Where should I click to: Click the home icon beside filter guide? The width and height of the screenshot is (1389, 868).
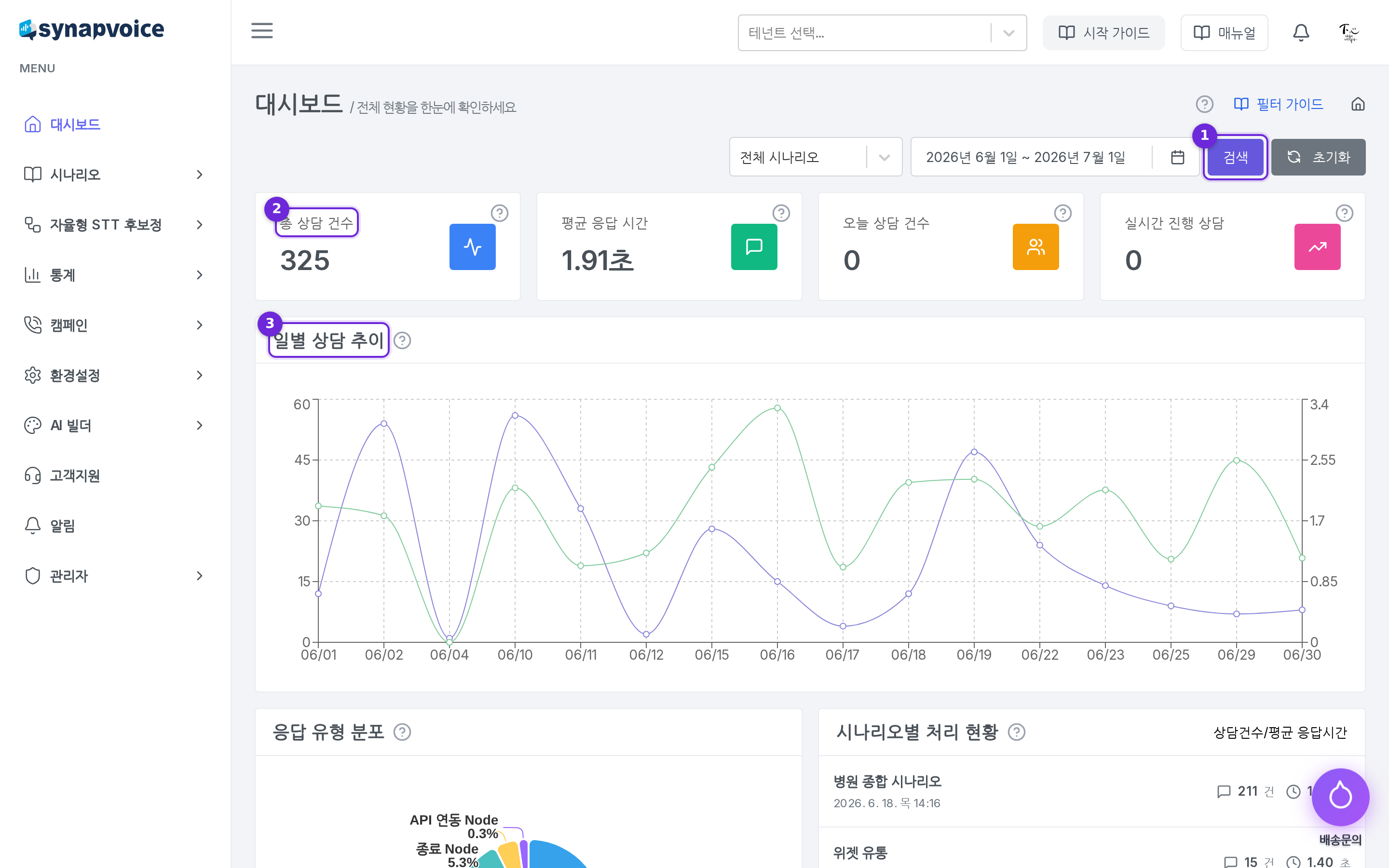(x=1358, y=105)
